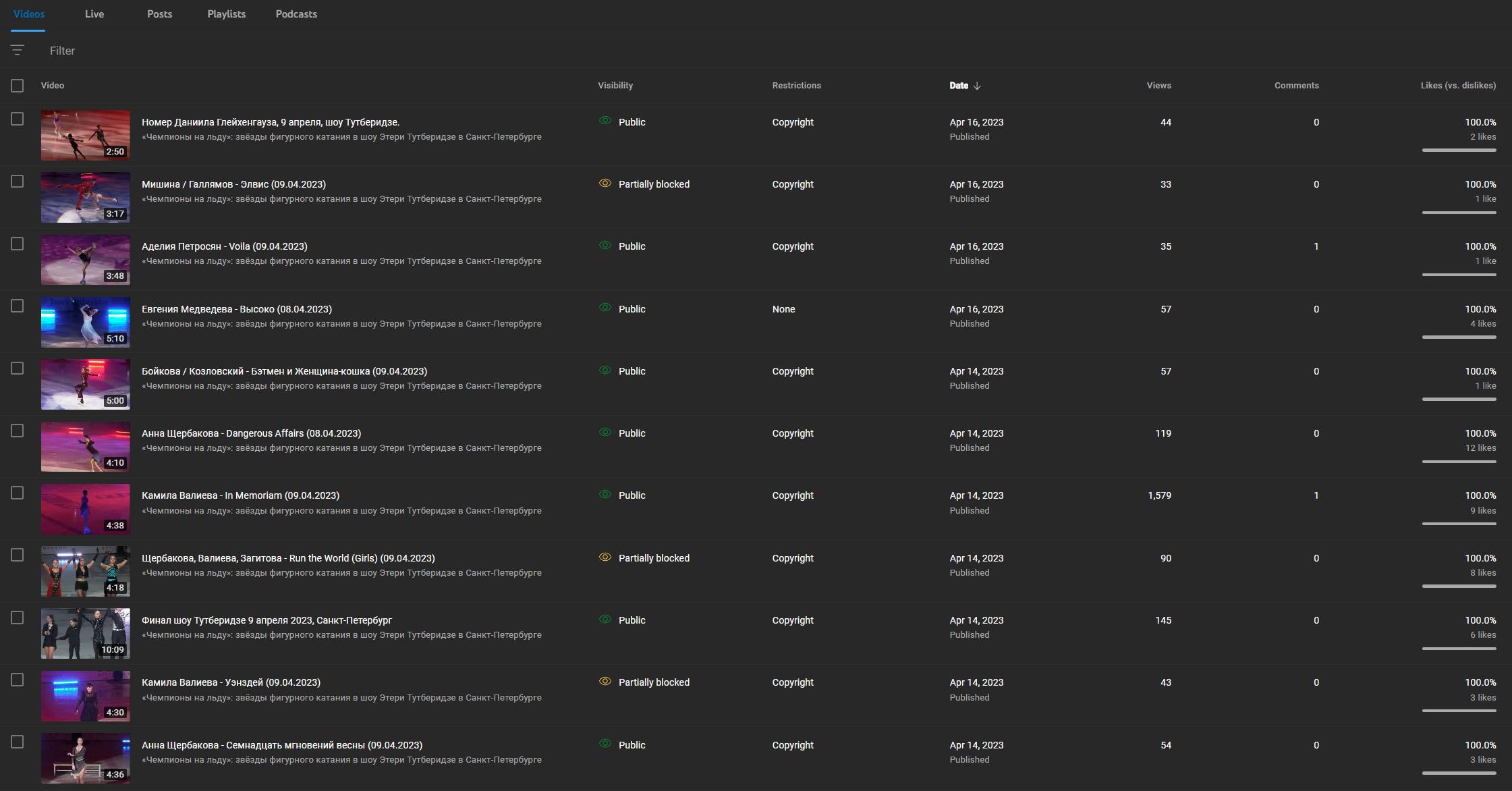Click the visibility eye icon for Камила Валиева In Memoriam
This screenshot has width=1512, height=791.
click(x=605, y=495)
